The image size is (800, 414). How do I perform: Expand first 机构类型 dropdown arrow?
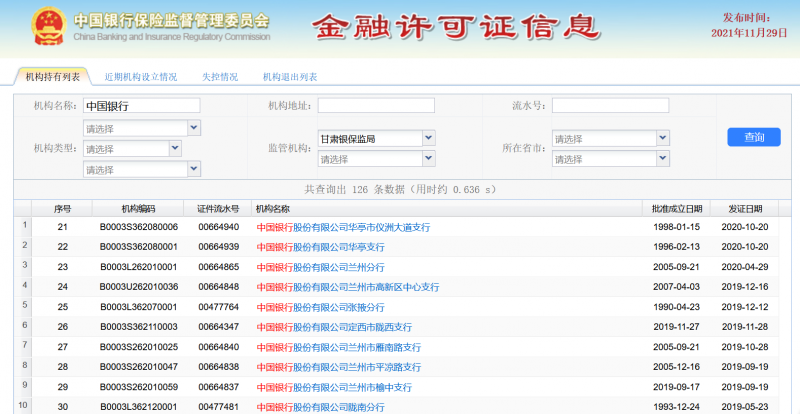point(194,128)
